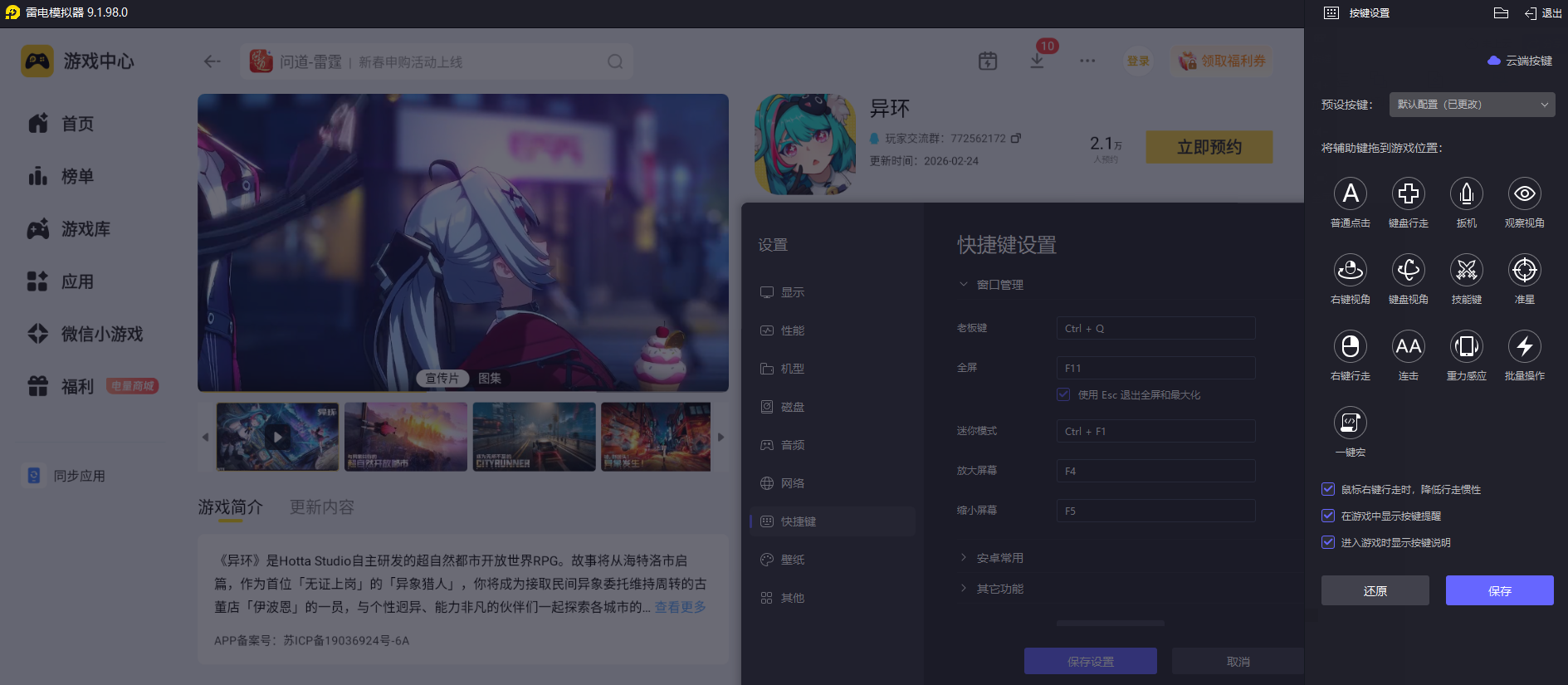This screenshot has height=685, width=1568.
Task: Expand the 安卓常用 section
Action: click(964, 557)
